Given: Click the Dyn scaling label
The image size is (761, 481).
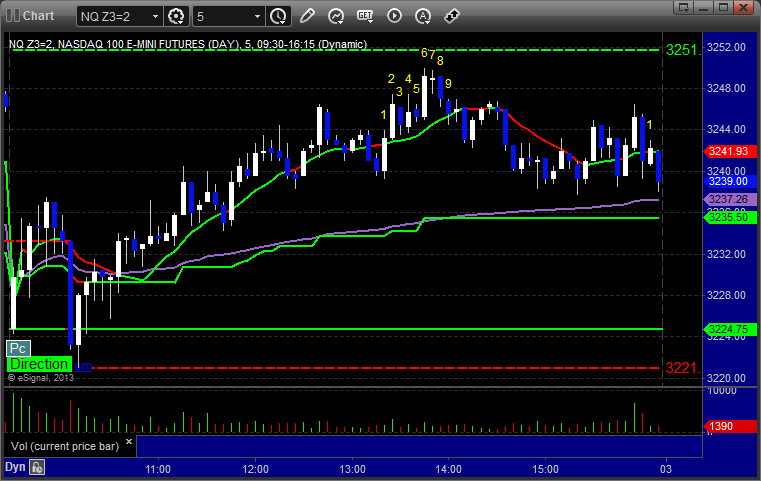Looking at the screenshot, I should coord(15,467).
